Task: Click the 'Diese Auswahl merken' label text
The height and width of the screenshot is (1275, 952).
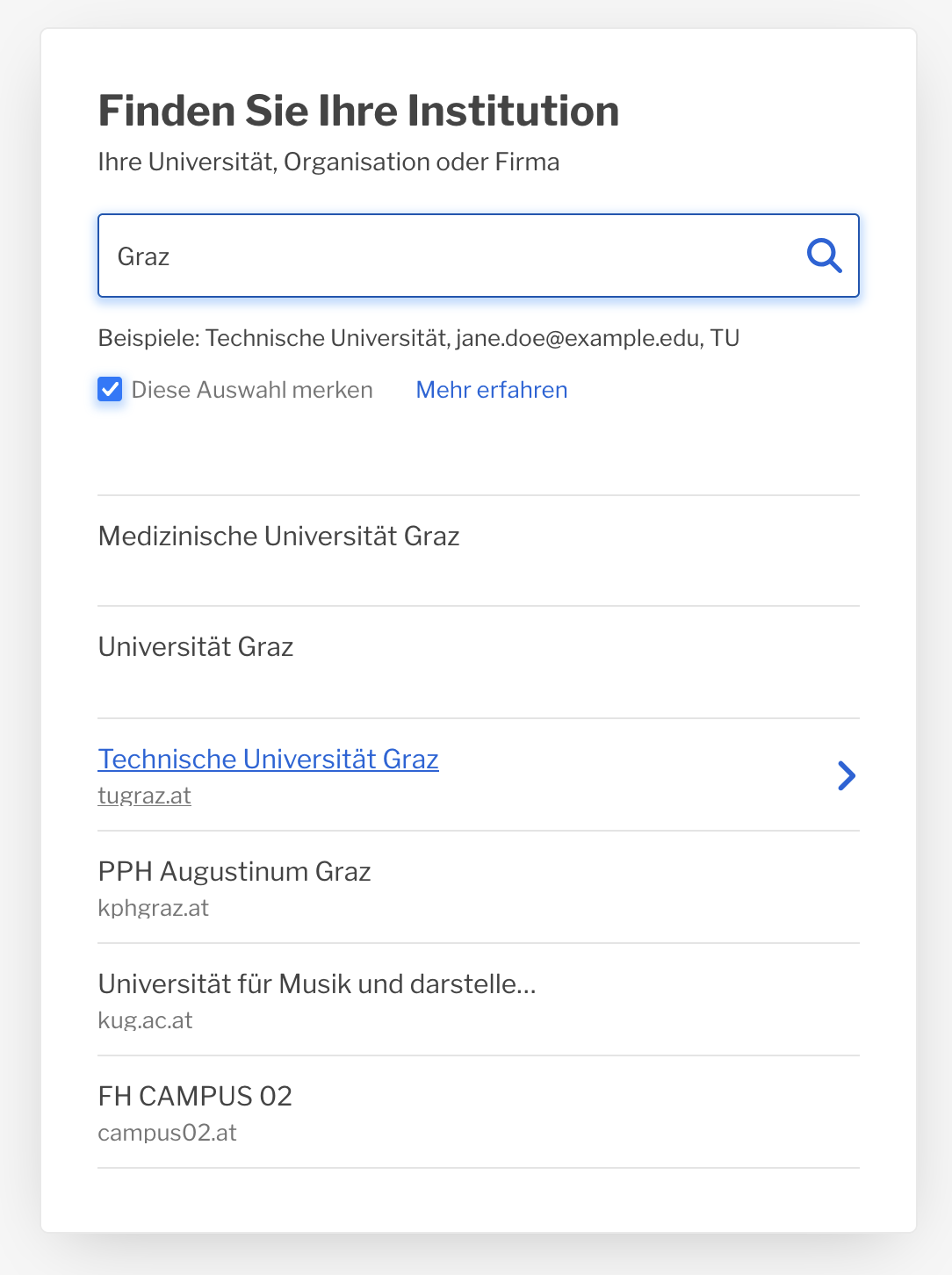Action: point(252,390)
